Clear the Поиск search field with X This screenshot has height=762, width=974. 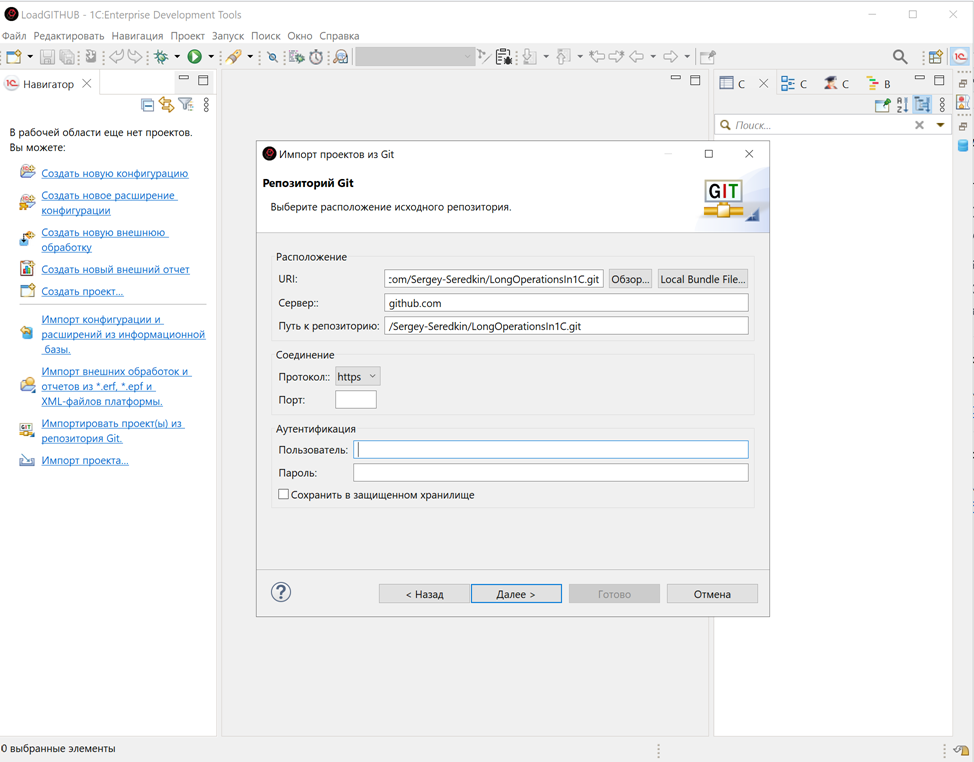pos(919,125)
